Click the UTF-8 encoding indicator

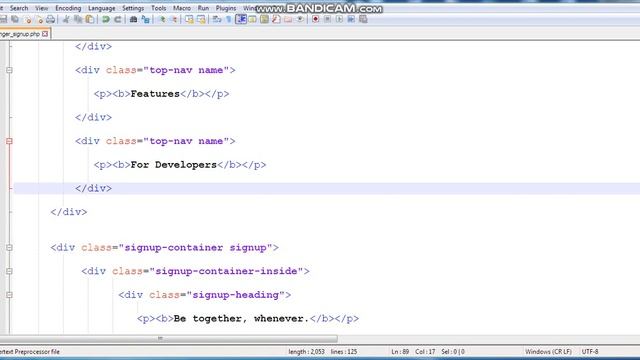(x=590, y=352)
